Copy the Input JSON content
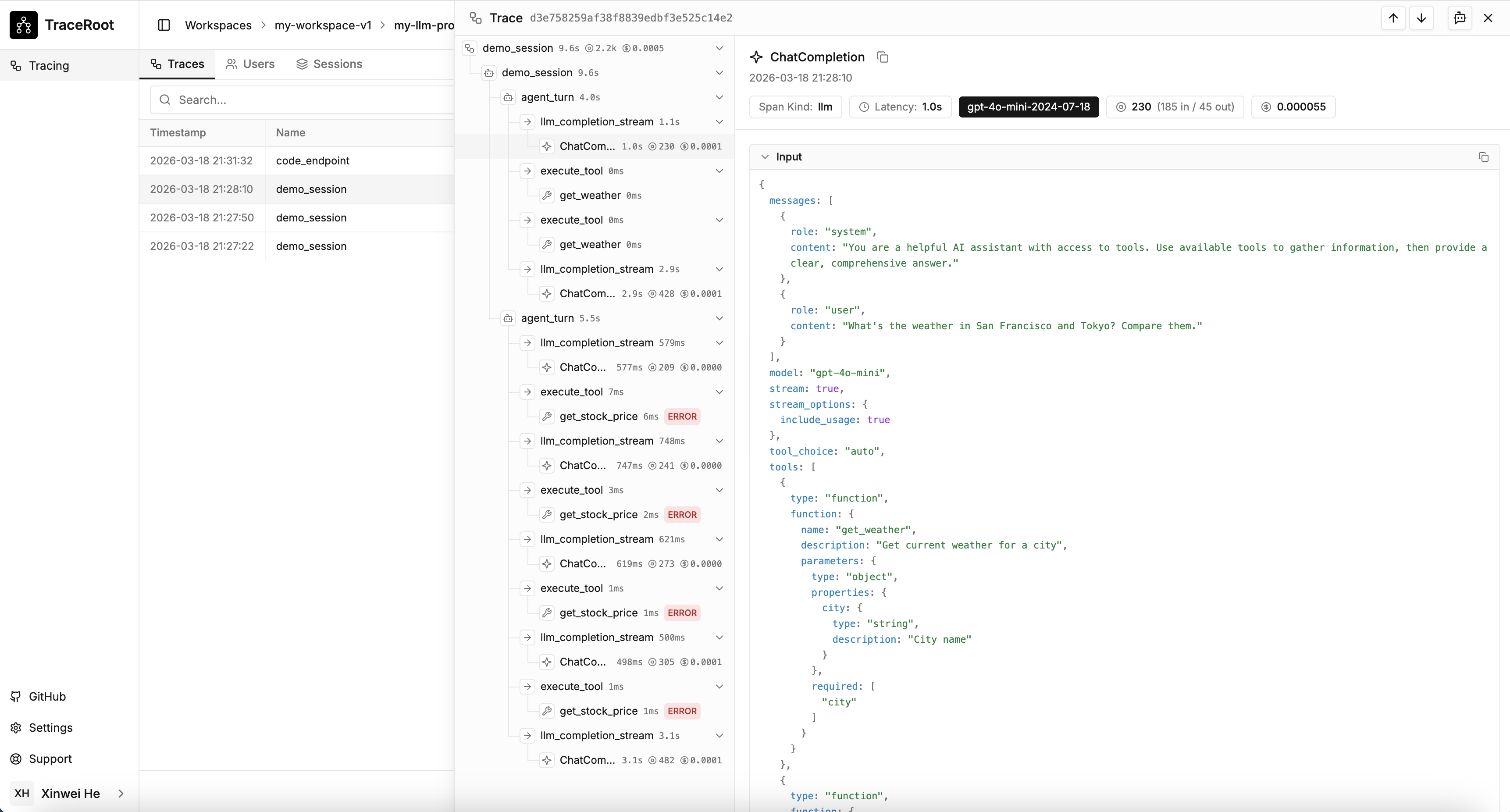This screenshot has width=1510, height=812. (x=1483, y=157)
